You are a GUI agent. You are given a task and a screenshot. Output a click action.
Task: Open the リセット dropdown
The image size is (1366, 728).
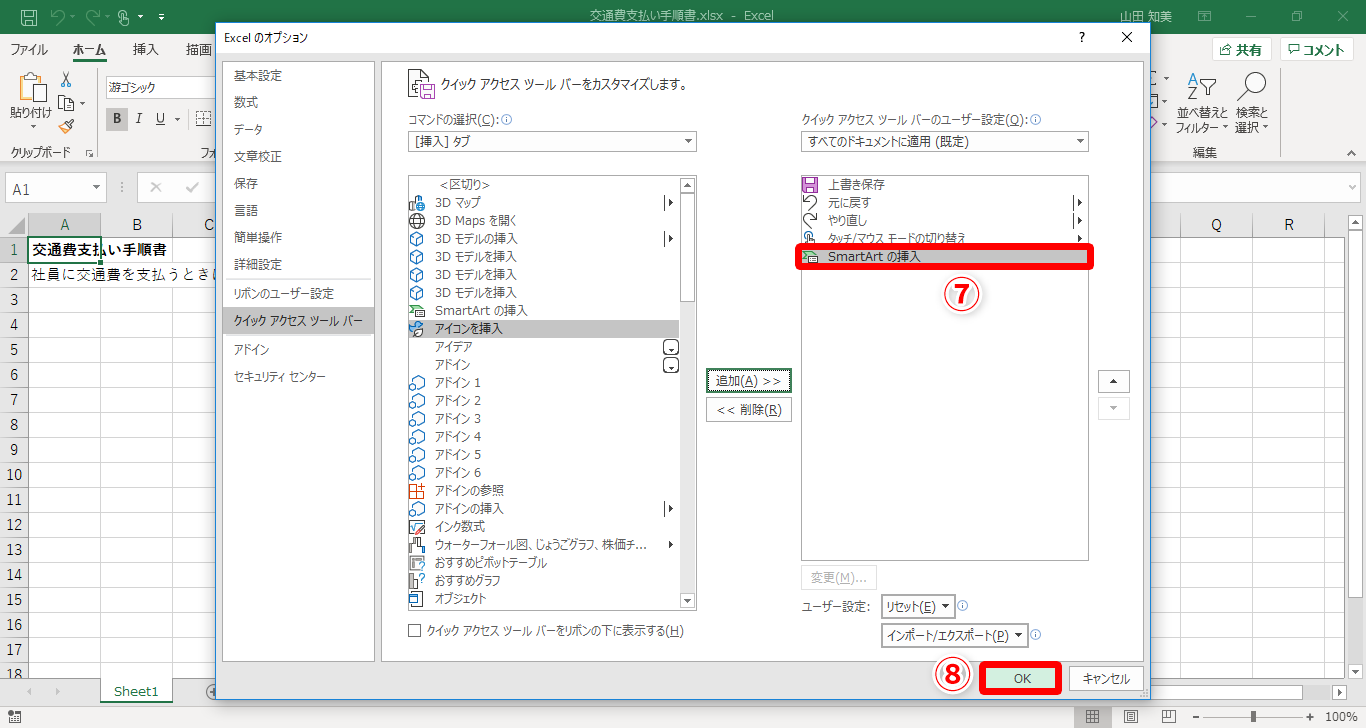pos(918,607)
